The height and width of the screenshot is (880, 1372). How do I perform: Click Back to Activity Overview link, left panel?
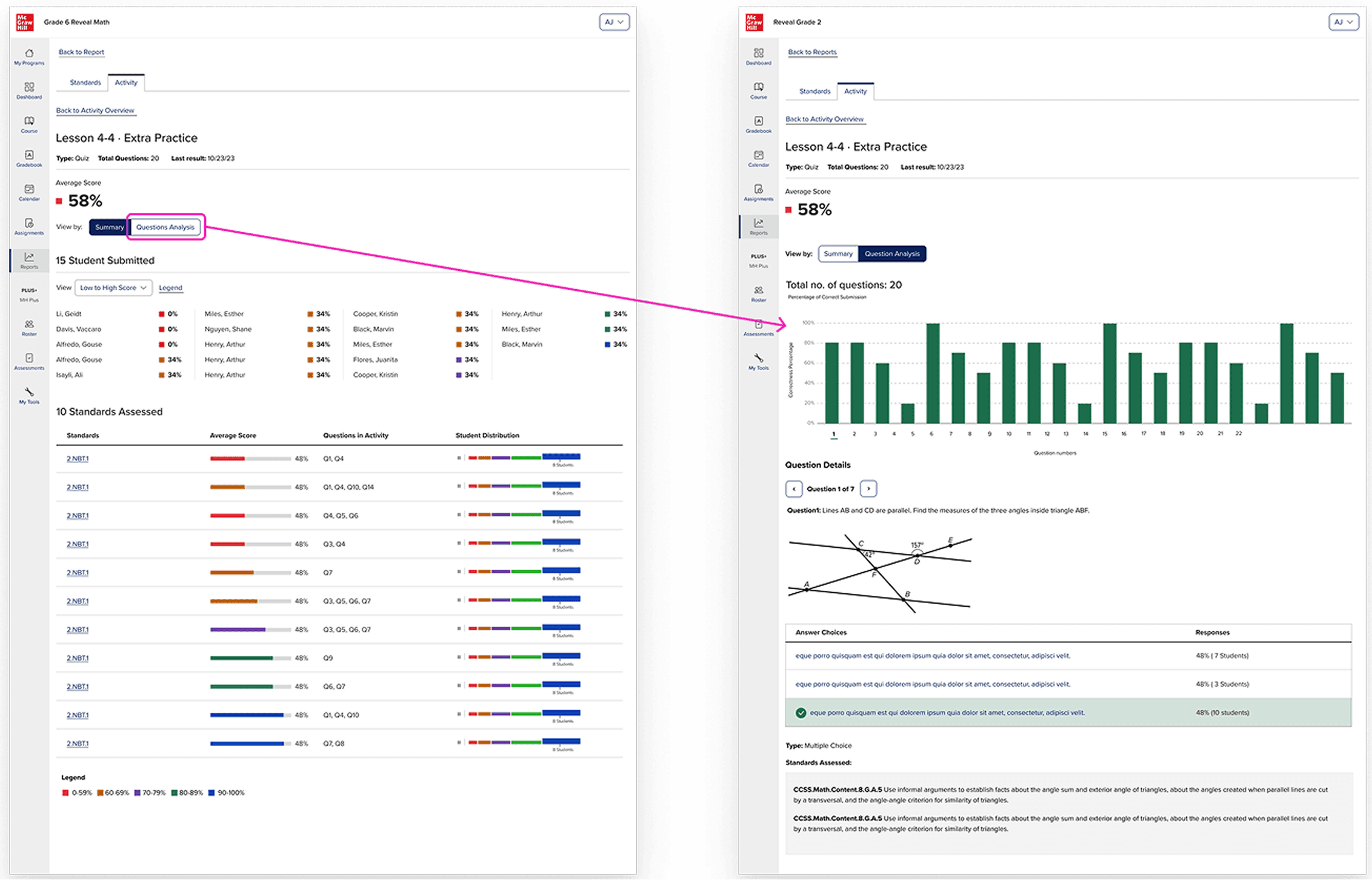[95, 110]
